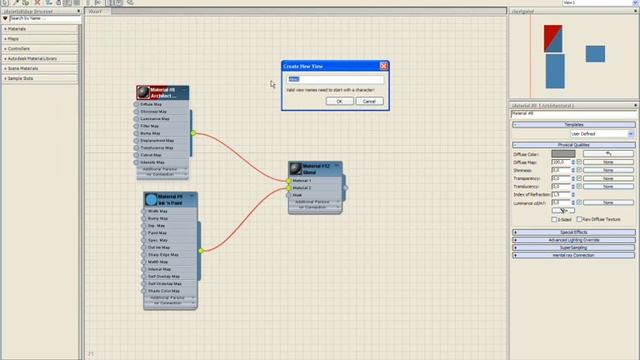Click the Shininess None map button
640x360 pixels.
click(608, 170)
